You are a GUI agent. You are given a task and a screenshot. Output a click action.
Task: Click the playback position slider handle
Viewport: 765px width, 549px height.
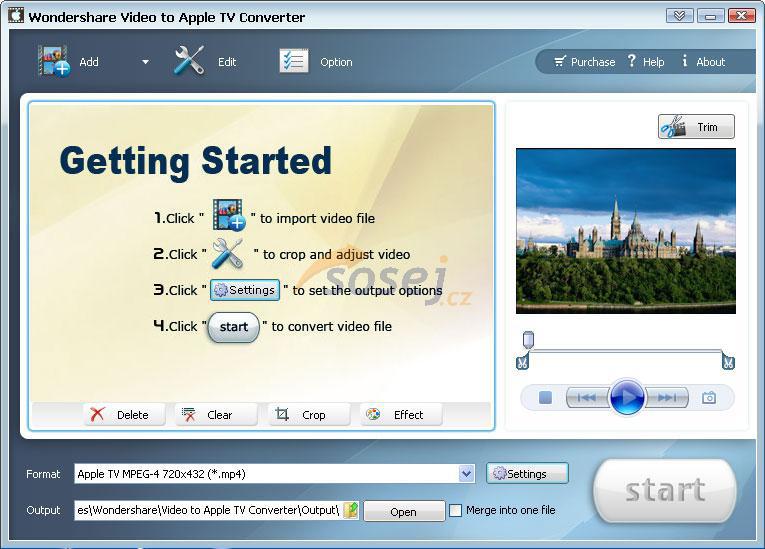tap(528, 339)
